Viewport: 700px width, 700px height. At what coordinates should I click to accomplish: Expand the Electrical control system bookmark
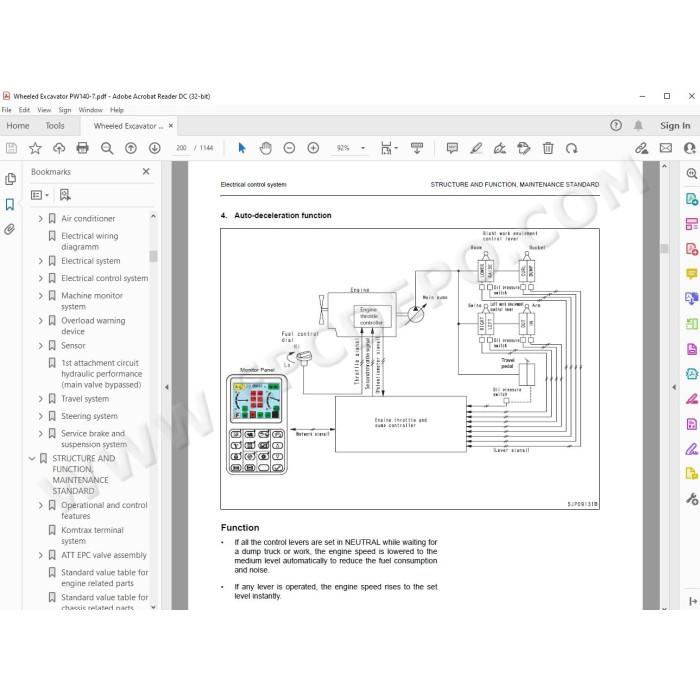click(41, 278)
